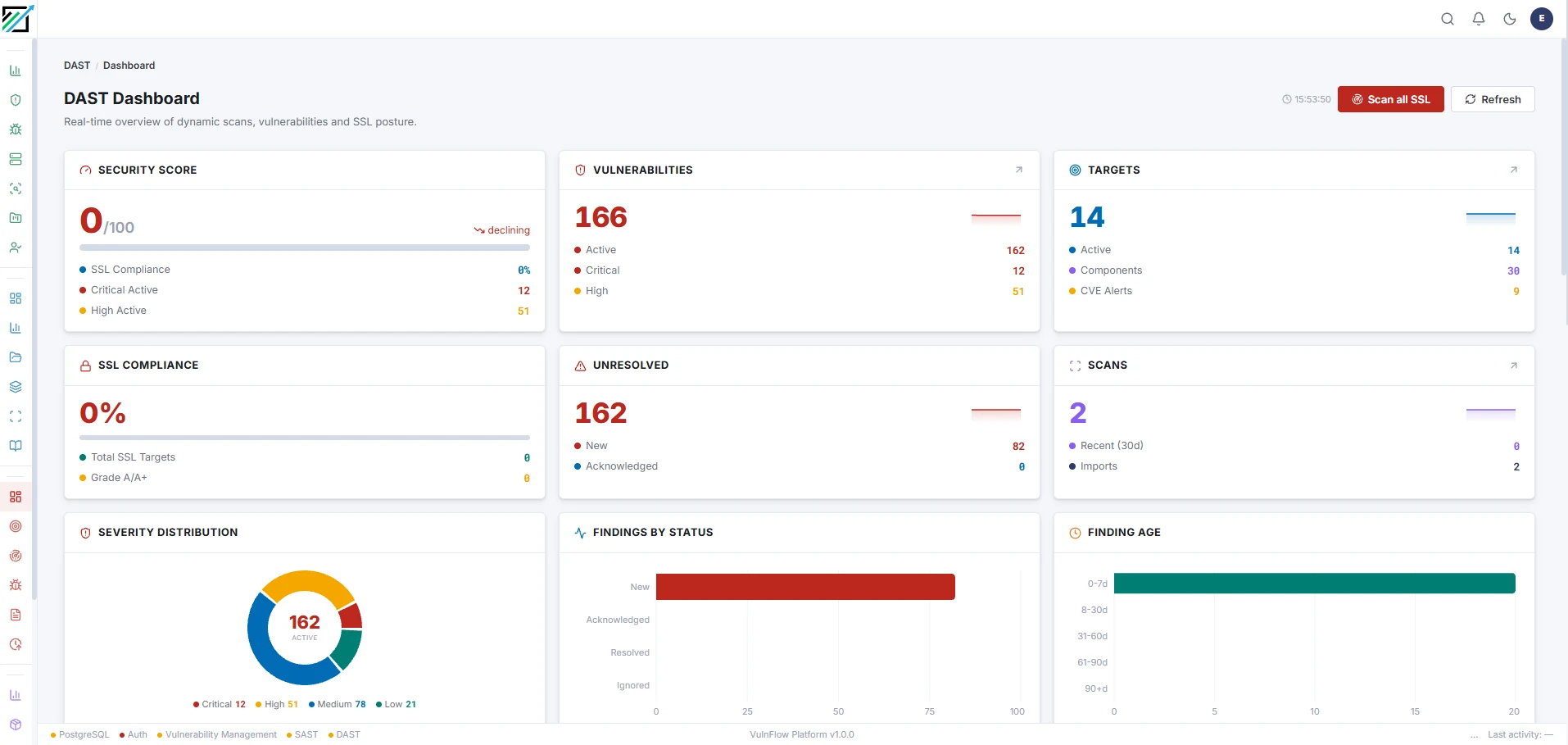
Task: Click the red Scan all SSL button
Action: 1391,99
